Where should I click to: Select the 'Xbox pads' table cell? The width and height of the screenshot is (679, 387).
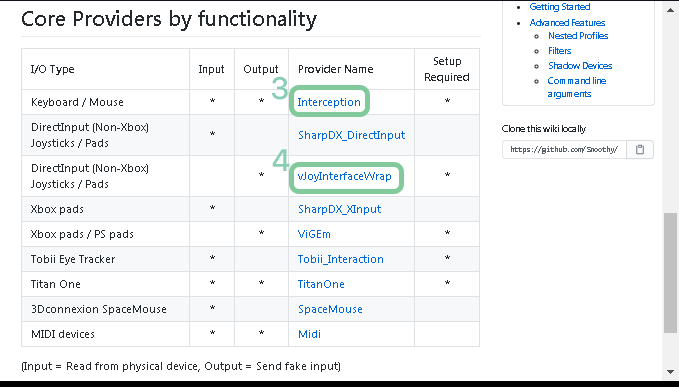105,209
